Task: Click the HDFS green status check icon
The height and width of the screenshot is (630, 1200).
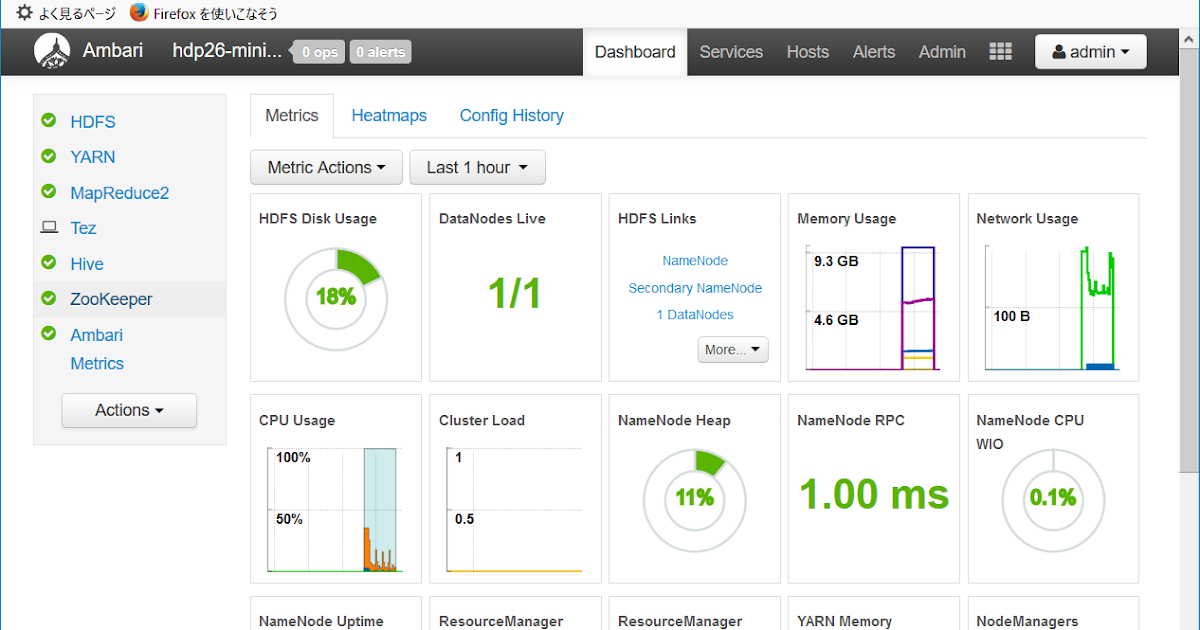Action: point(48,121)
